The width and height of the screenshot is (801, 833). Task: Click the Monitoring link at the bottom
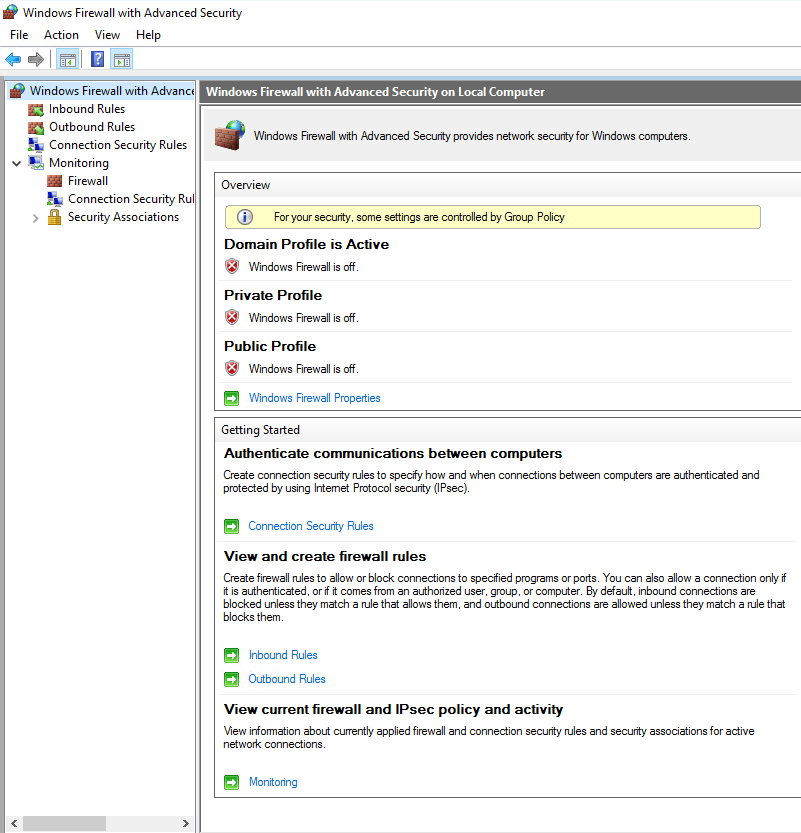coord(273,781)
